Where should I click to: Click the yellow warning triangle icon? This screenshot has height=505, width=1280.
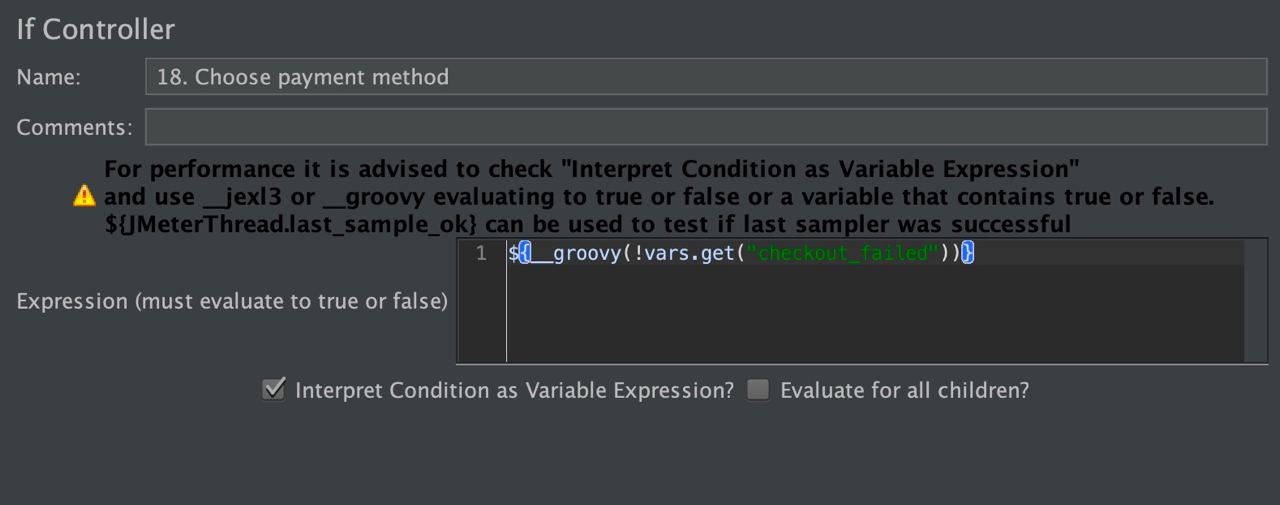(85, 196)
